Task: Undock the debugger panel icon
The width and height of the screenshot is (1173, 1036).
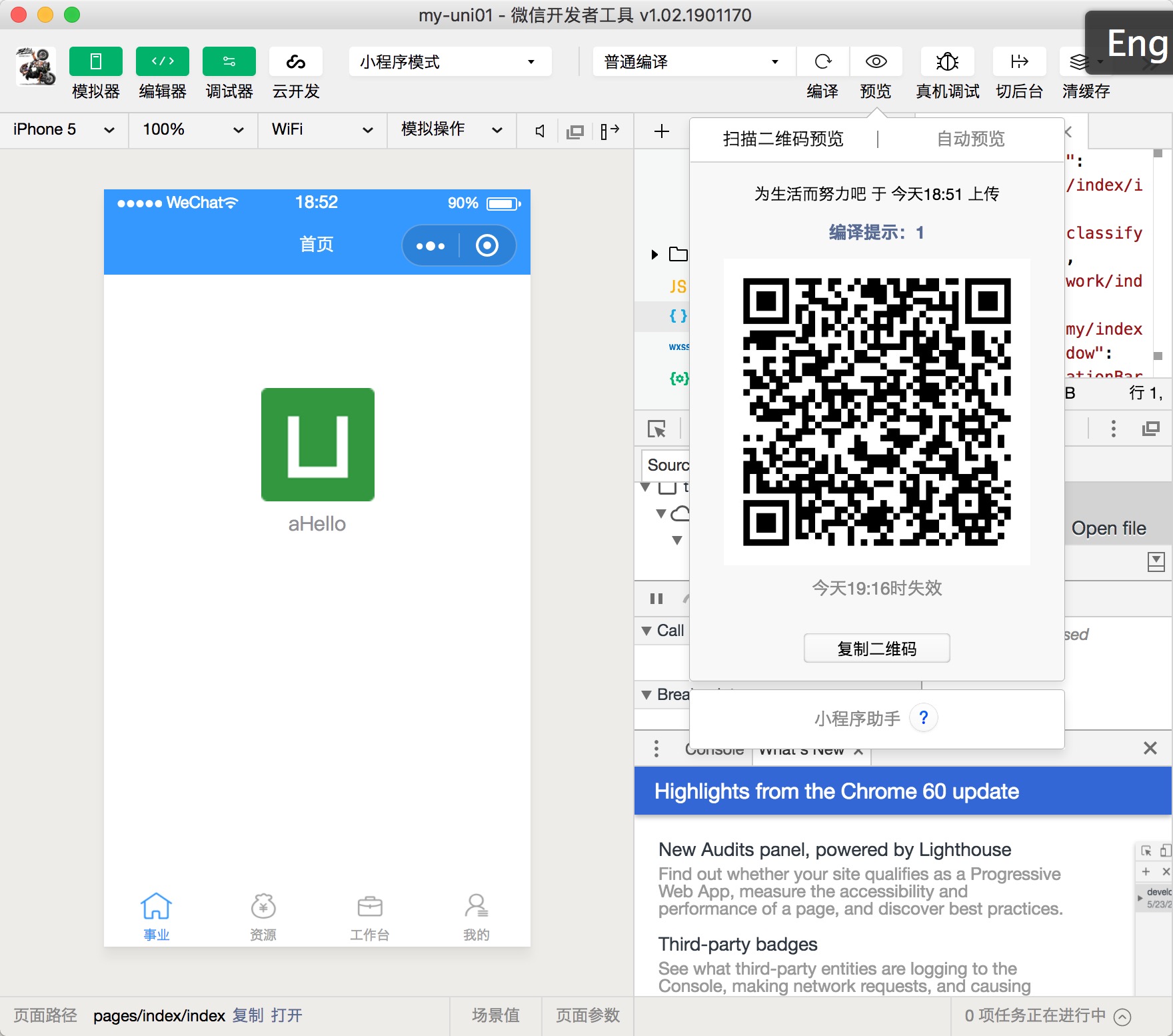Action: 1151,429
